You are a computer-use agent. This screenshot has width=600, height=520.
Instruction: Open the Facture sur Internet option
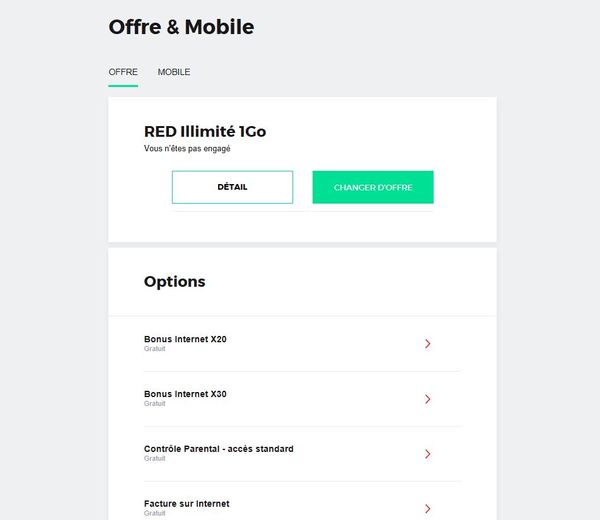187,504
